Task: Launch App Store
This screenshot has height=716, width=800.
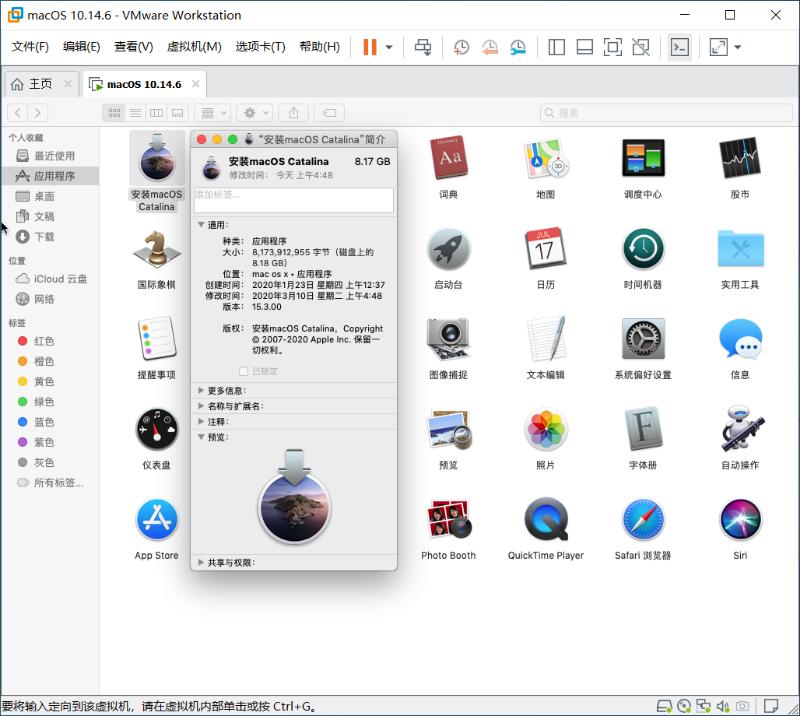Action: [156, 520]
